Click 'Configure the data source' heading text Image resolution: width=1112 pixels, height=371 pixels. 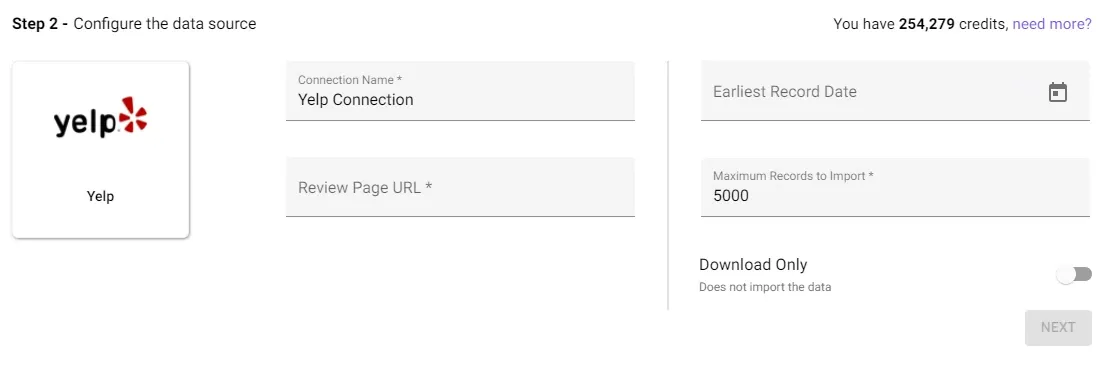165,23
